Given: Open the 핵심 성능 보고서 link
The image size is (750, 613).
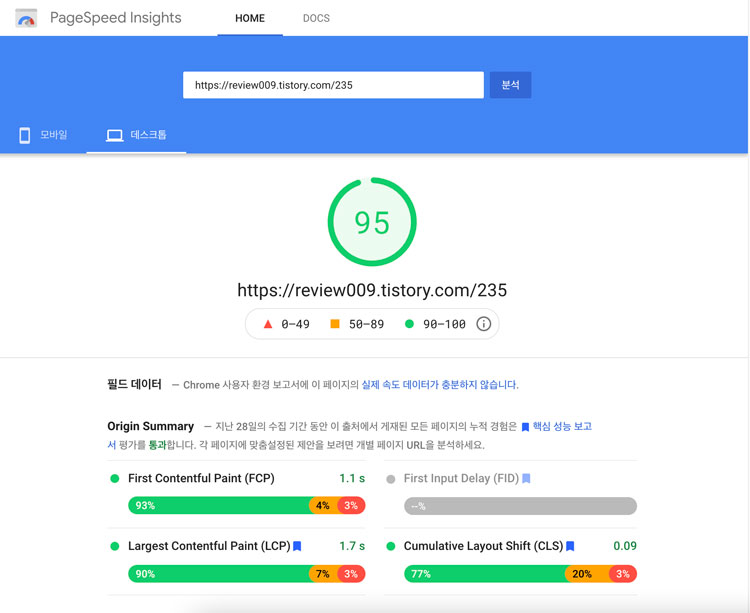Looking at the screenshot, I should tap(562, 427).
